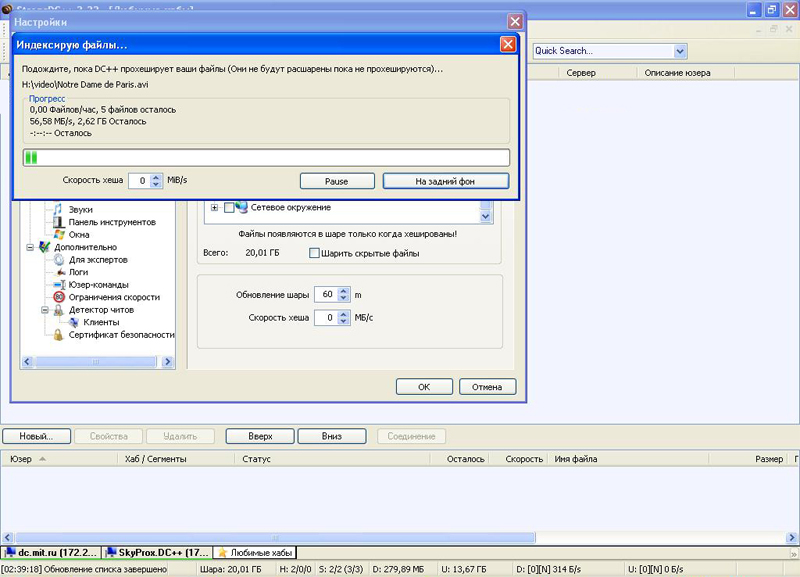Enable Шарить скрытые файлы checkbox

pos(314,253)
